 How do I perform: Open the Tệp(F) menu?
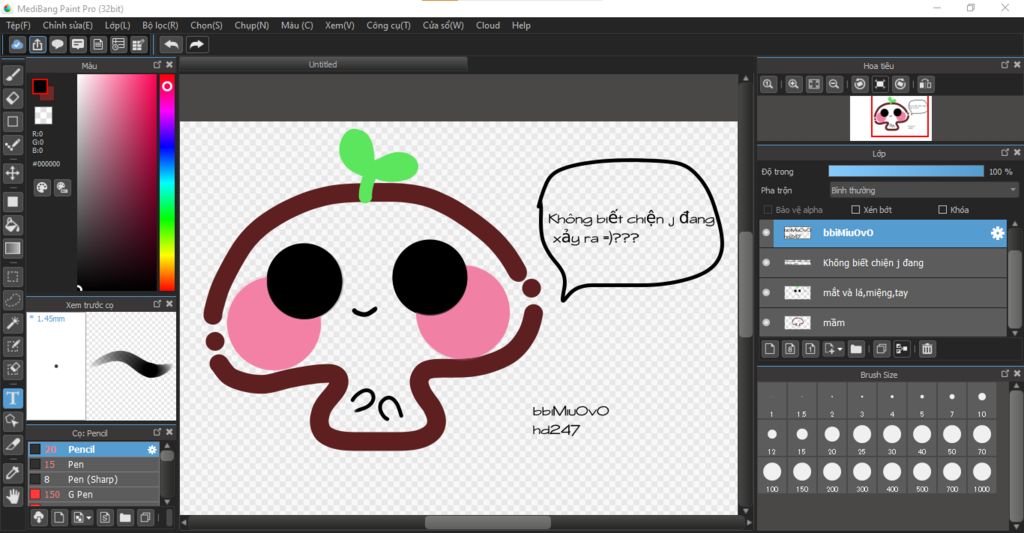coord(18,25)
